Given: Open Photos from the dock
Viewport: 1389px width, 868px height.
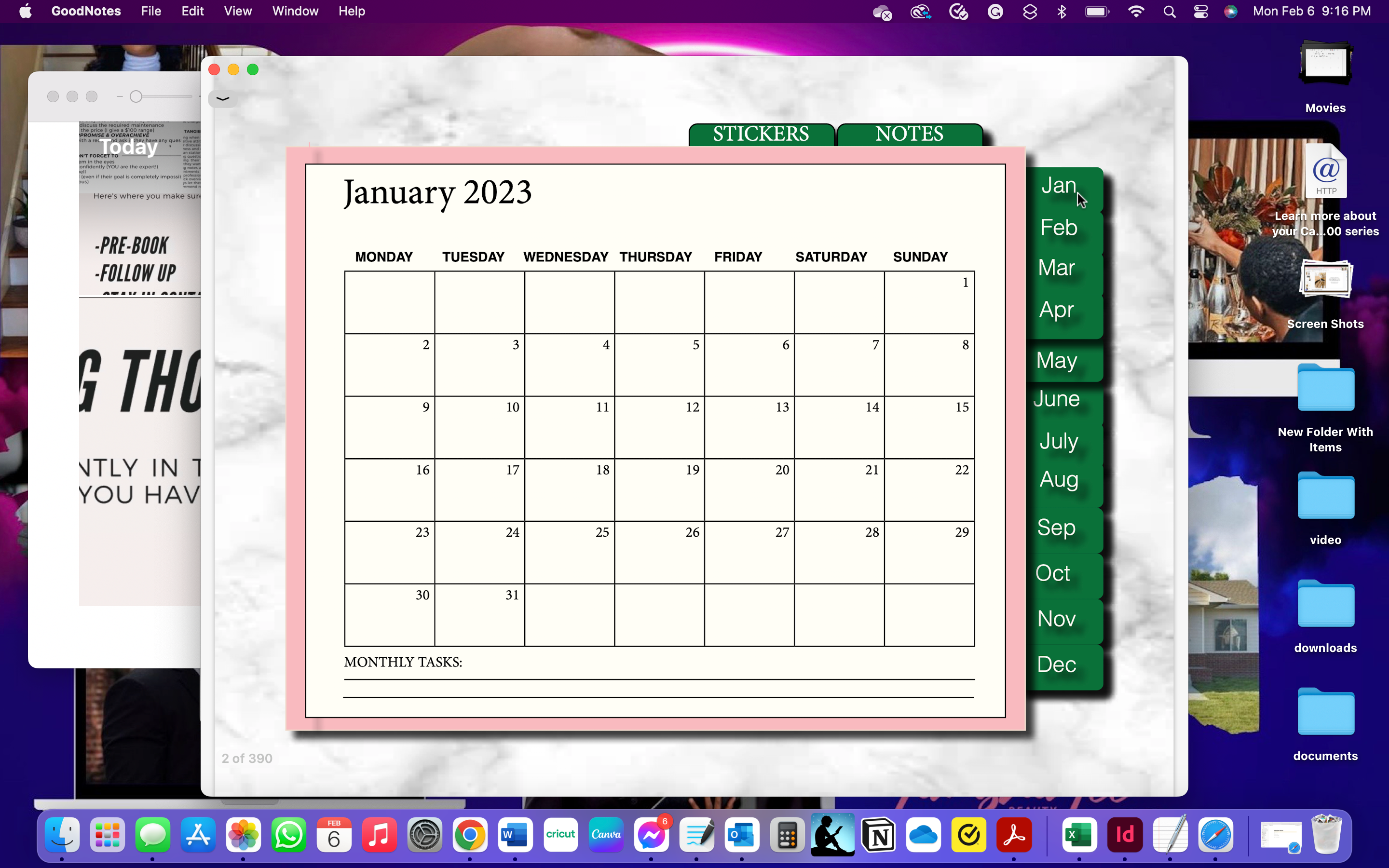Looking at the screenshot, I should tap(244, 835).
